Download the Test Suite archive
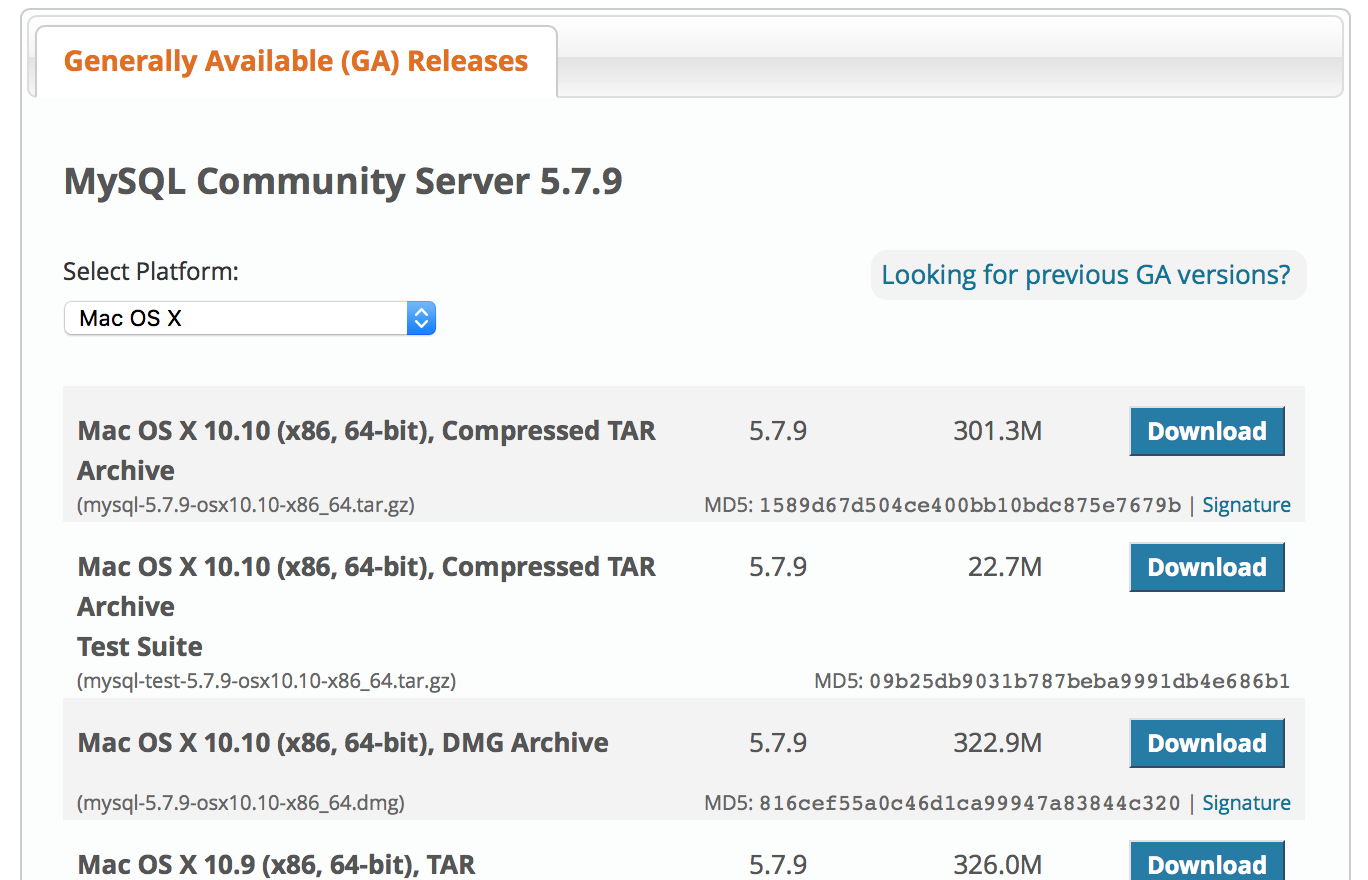Viewport: 1368px width, 880px height. pyautogui.click(x=1207, y=567)
